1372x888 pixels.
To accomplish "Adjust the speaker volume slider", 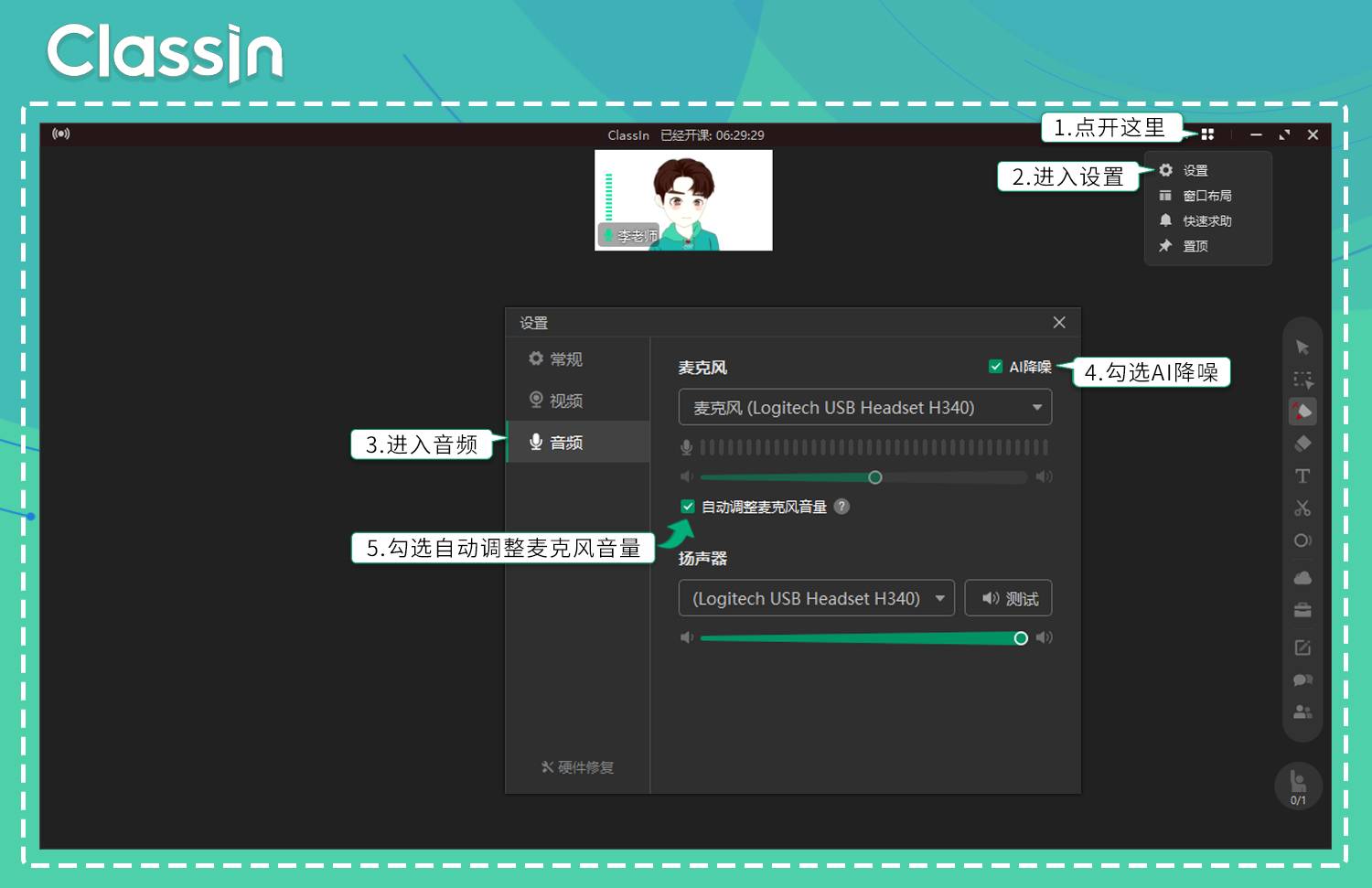I will 863,638.
